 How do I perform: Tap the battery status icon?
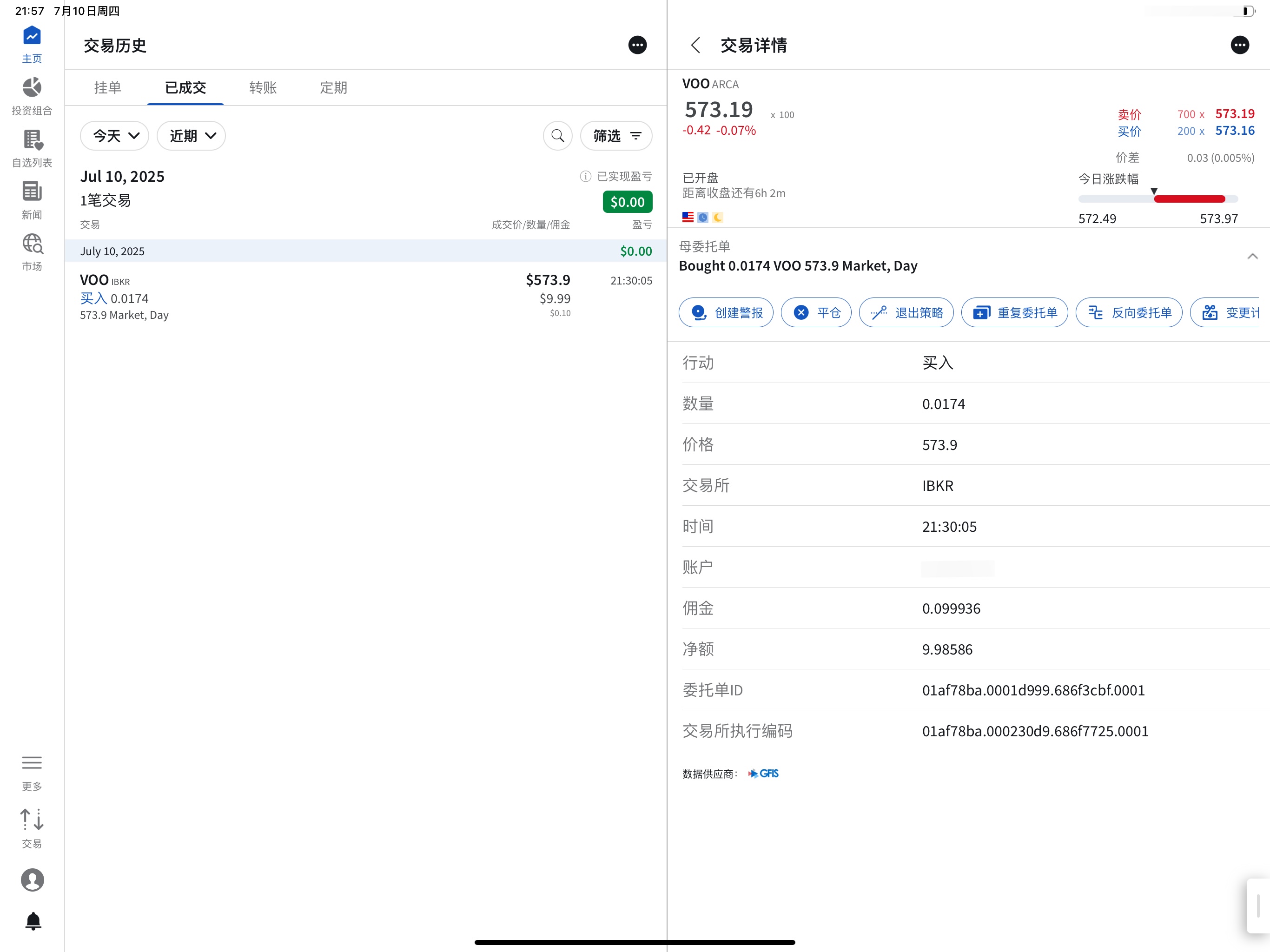point(1249,11)
